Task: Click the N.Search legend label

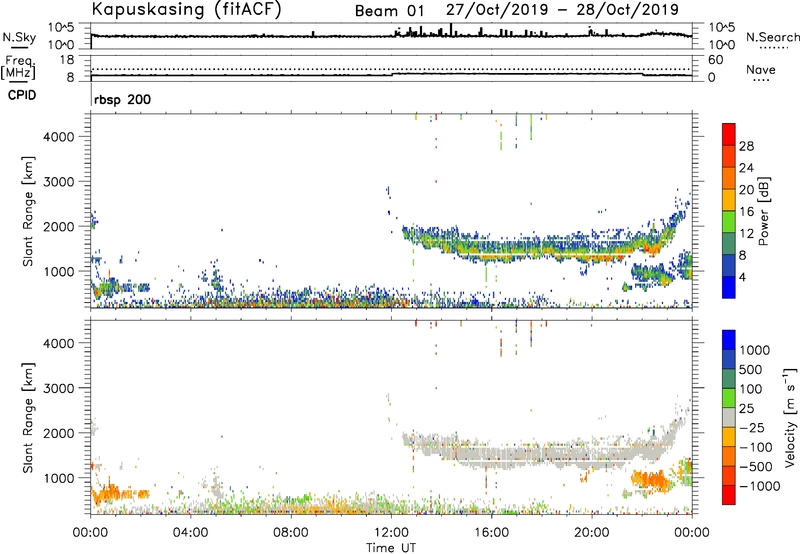Action: (772, 37)
